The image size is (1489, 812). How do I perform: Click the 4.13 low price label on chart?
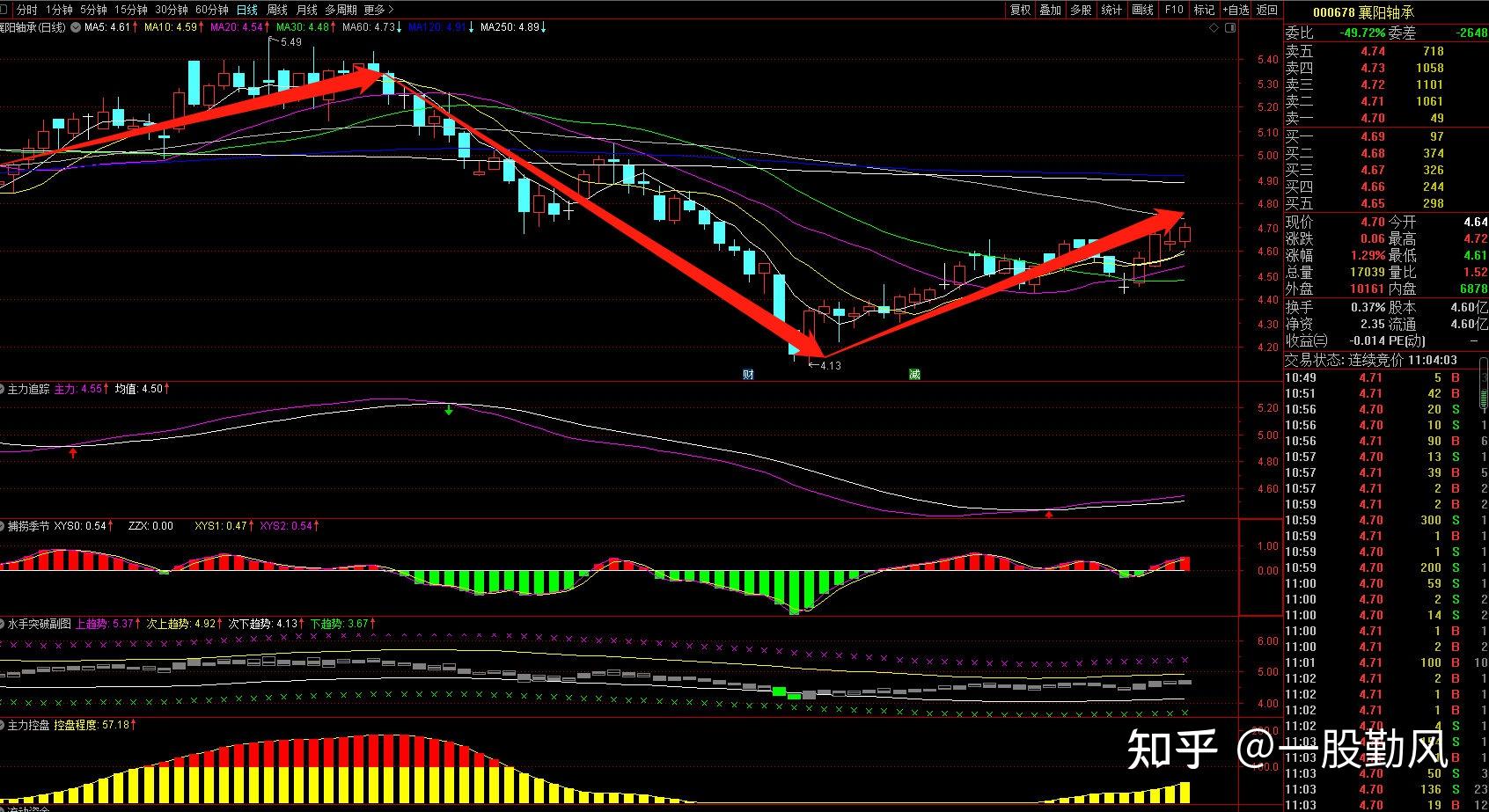[830, 365]
